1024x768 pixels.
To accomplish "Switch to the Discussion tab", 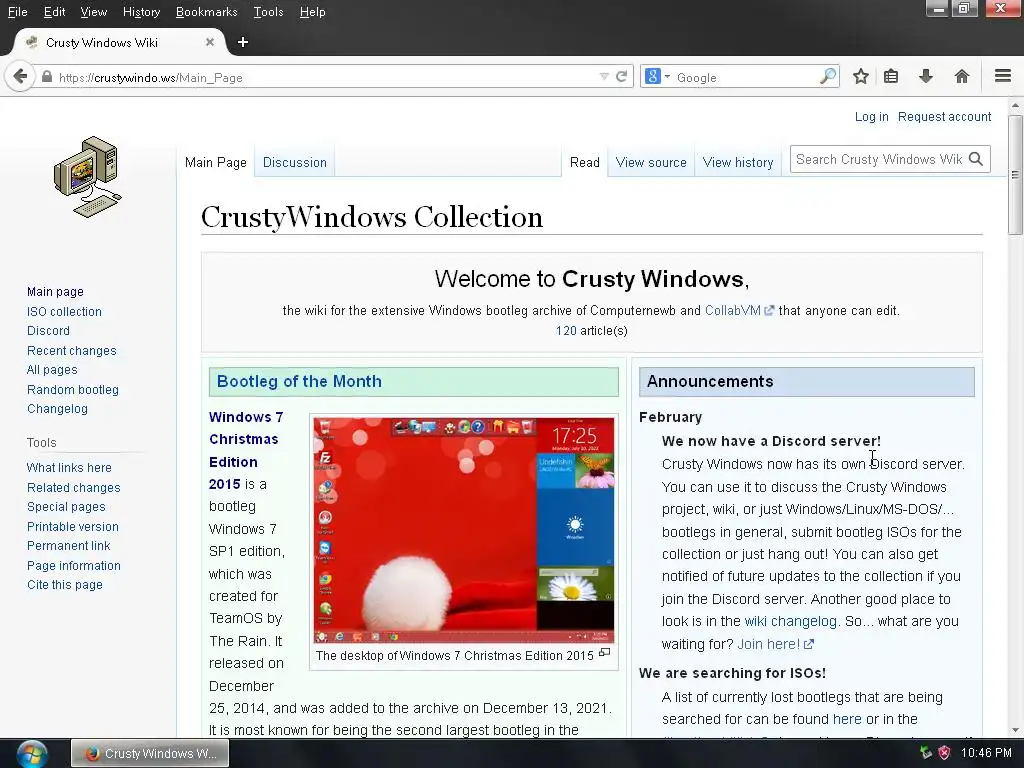I will tap(295, 163).
